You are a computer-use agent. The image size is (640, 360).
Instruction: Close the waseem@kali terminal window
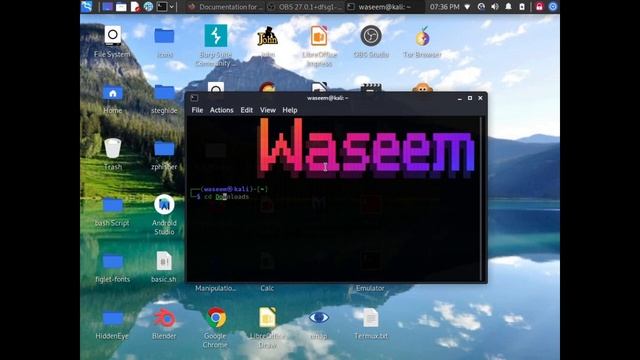[480, 98]
